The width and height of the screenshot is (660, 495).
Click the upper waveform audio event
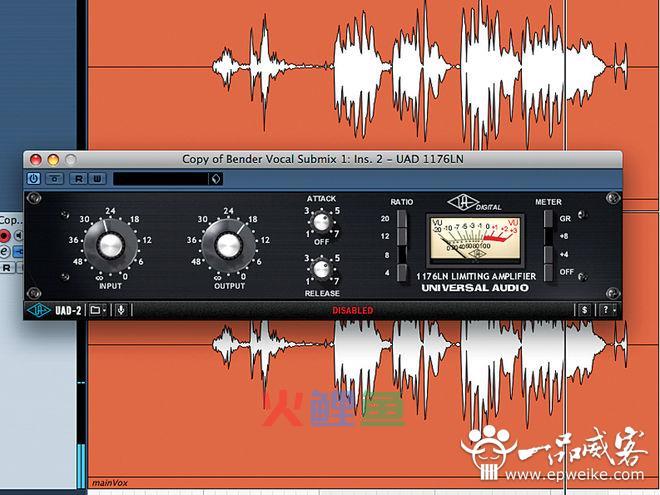click(x=373, y=75)
